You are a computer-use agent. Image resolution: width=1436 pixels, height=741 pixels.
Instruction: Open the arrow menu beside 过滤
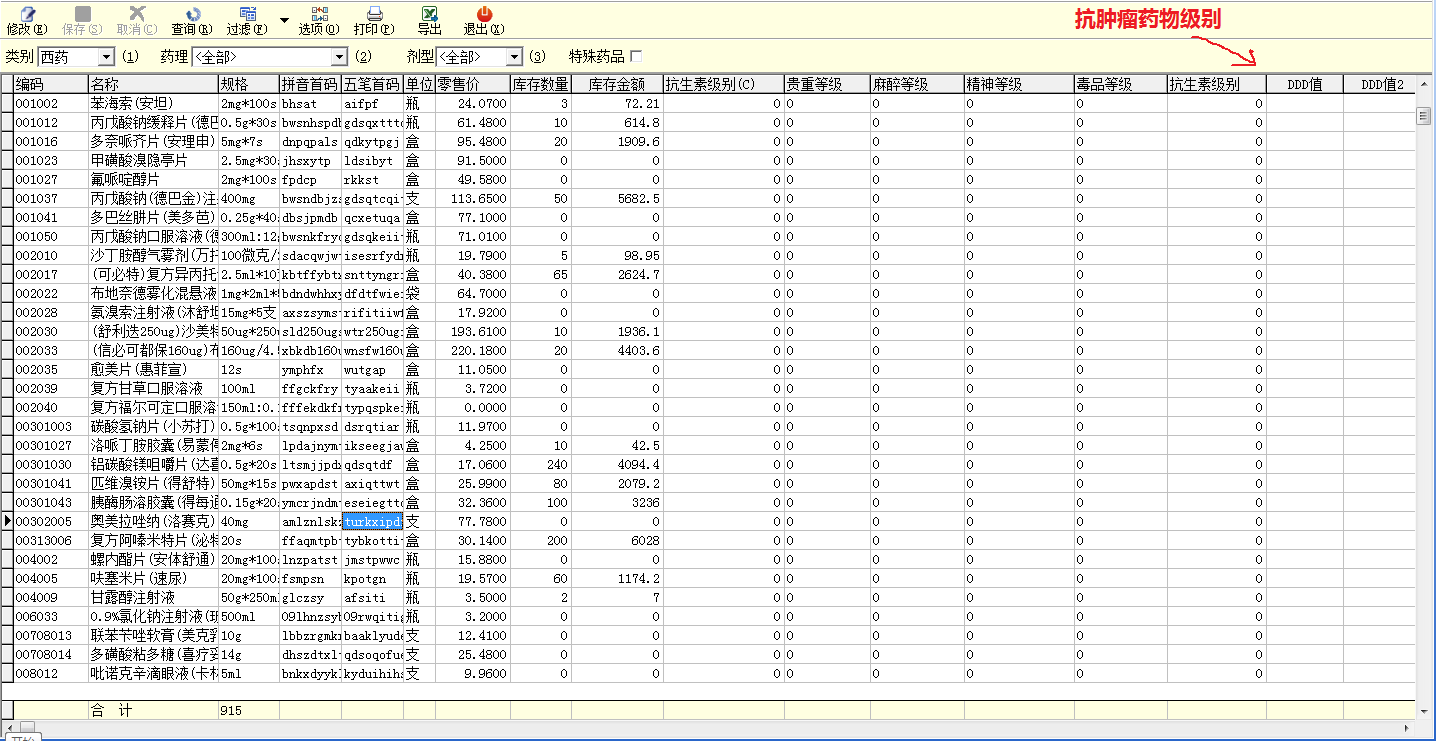pos(284,20)
